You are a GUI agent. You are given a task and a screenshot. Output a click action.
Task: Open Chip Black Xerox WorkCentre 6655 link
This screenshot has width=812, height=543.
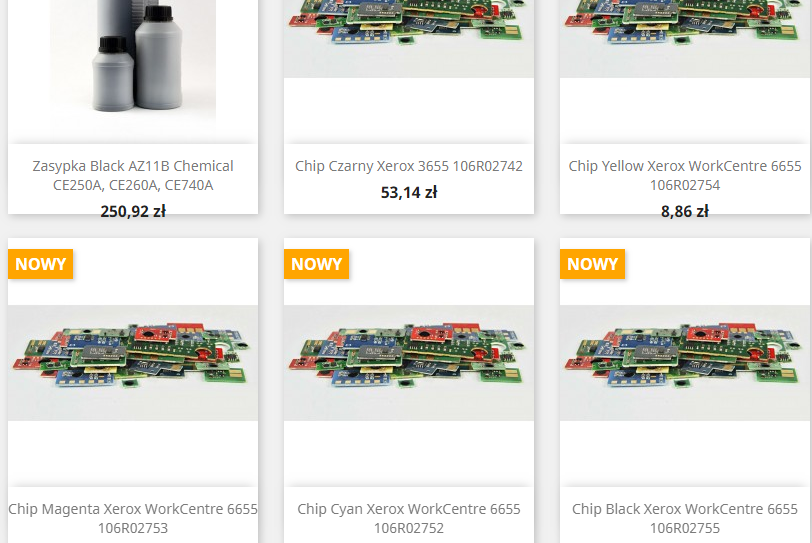point(685,518)
